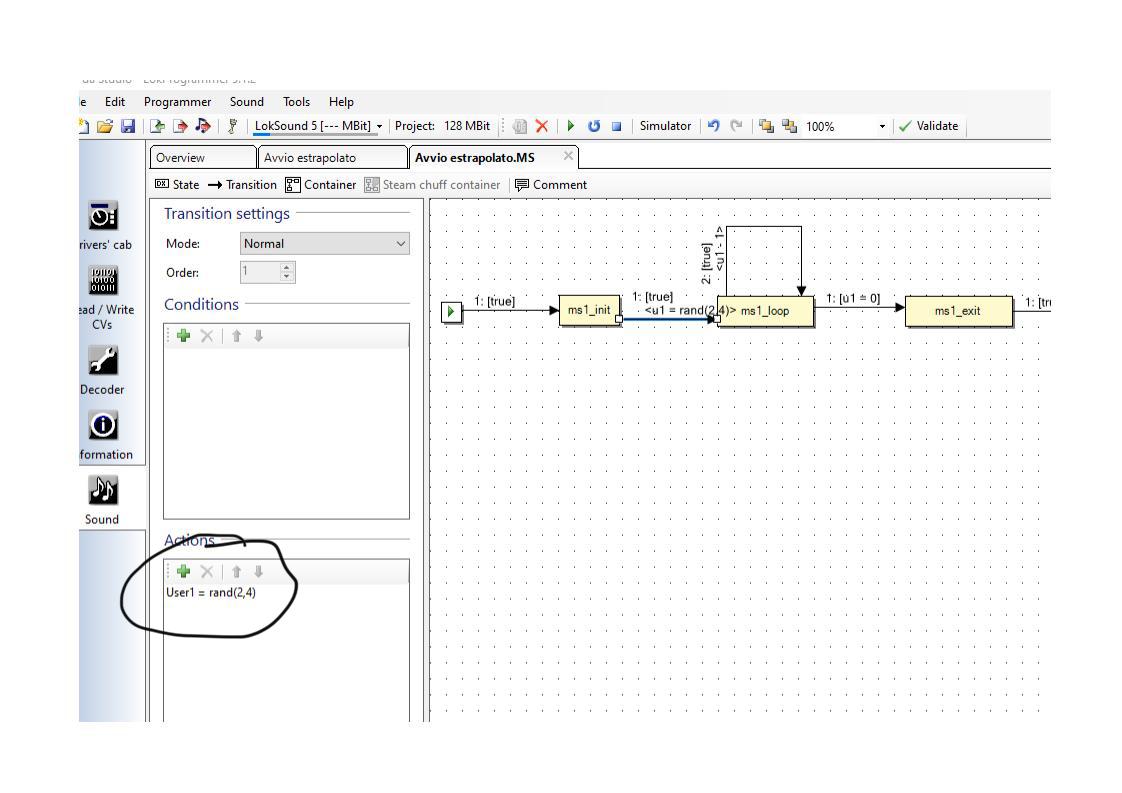Open the Information sidebar panel
1122x793 pixels.
tap(103, 427)
